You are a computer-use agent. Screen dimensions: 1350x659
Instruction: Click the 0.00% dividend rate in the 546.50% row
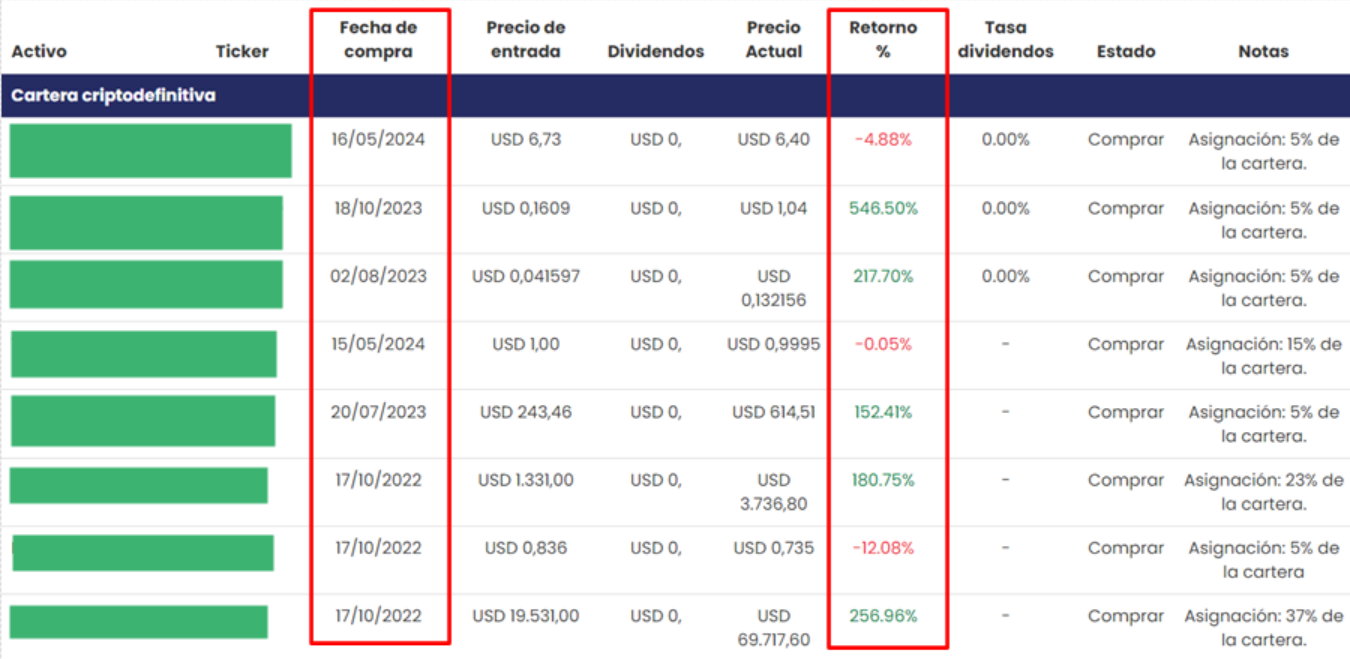1005,208
